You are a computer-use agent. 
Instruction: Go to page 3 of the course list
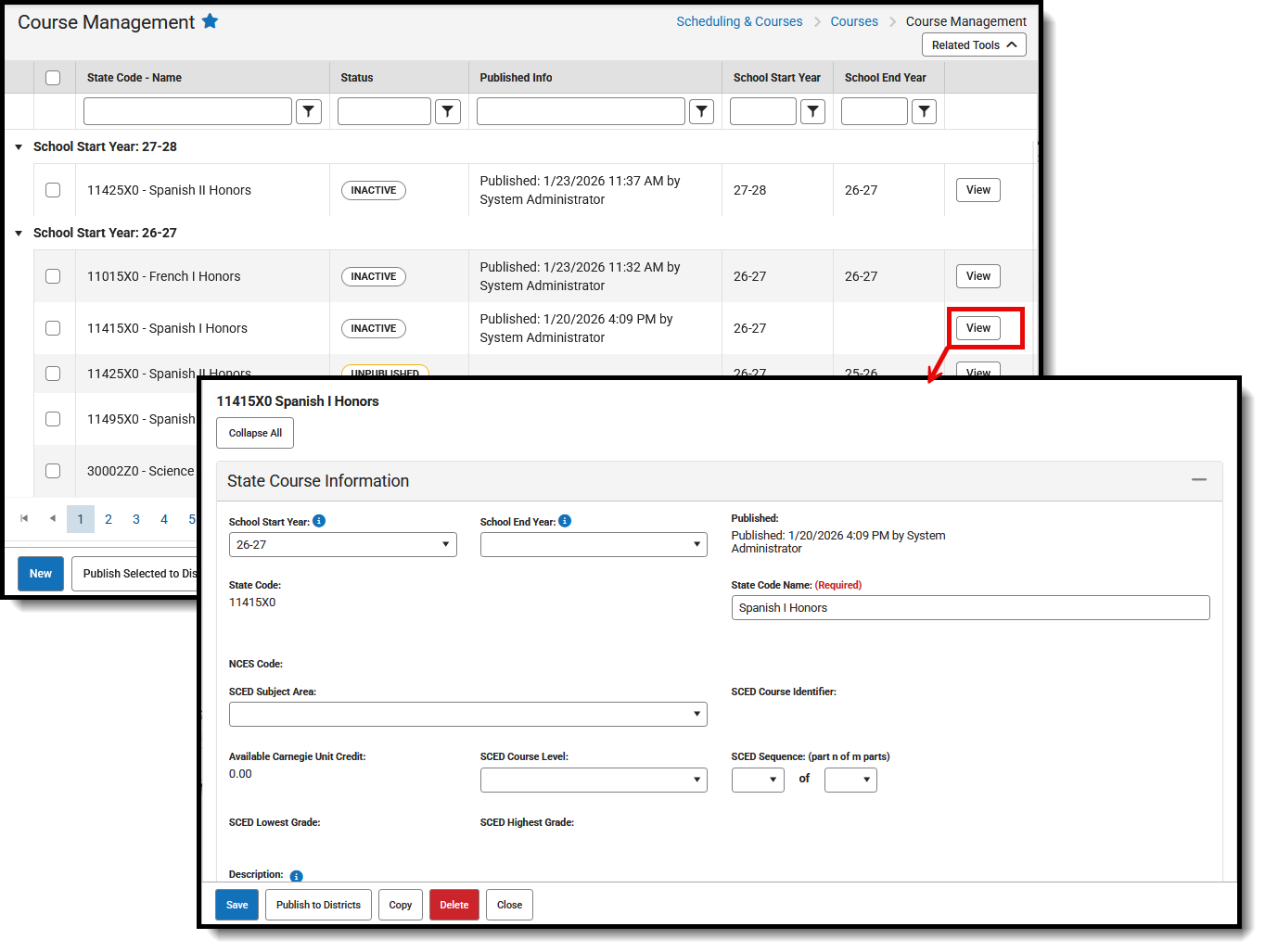[135, 518]
